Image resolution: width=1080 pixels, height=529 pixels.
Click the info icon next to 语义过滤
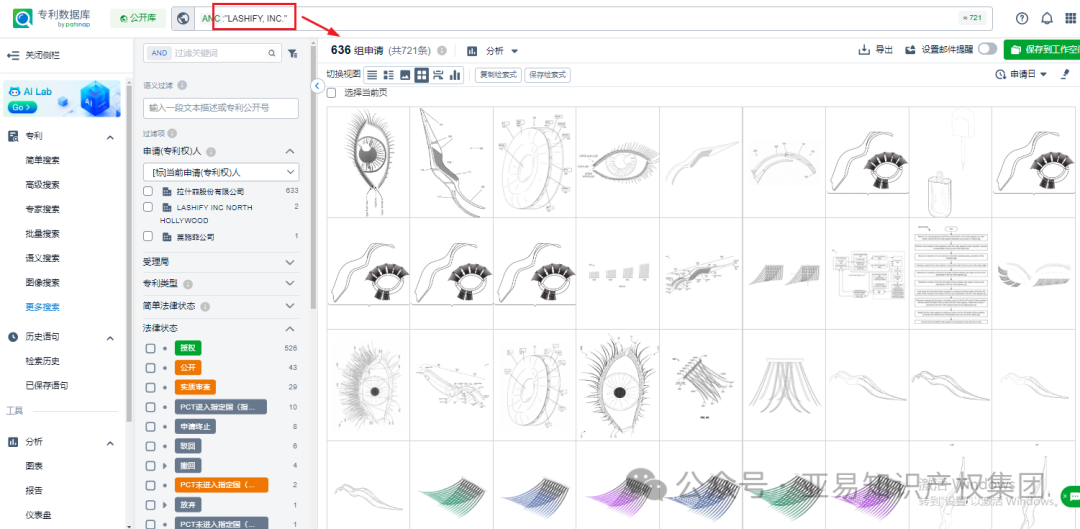click(182, 85)
